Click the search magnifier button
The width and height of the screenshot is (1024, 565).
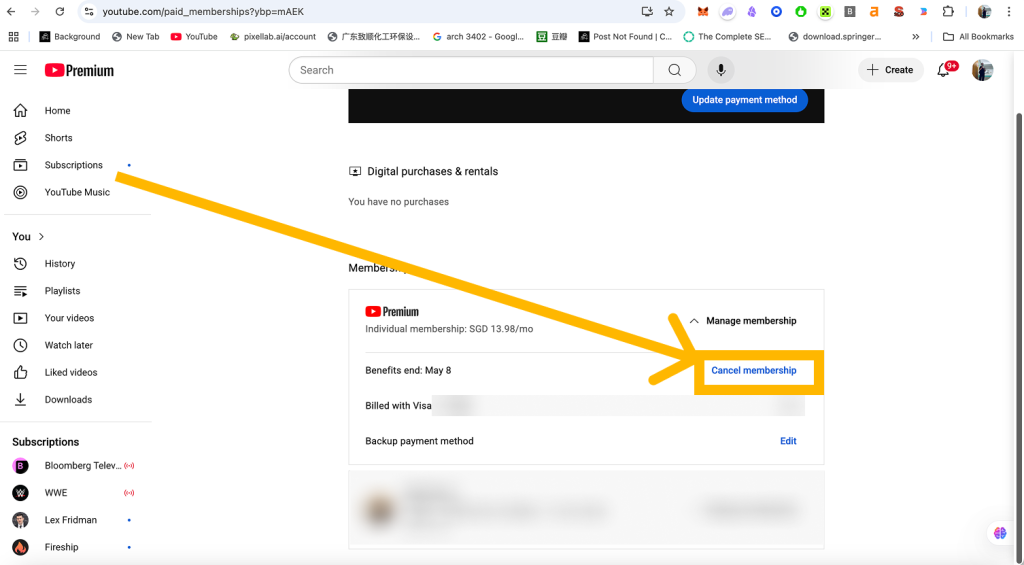pyautogui.click(x=675, y=70)
